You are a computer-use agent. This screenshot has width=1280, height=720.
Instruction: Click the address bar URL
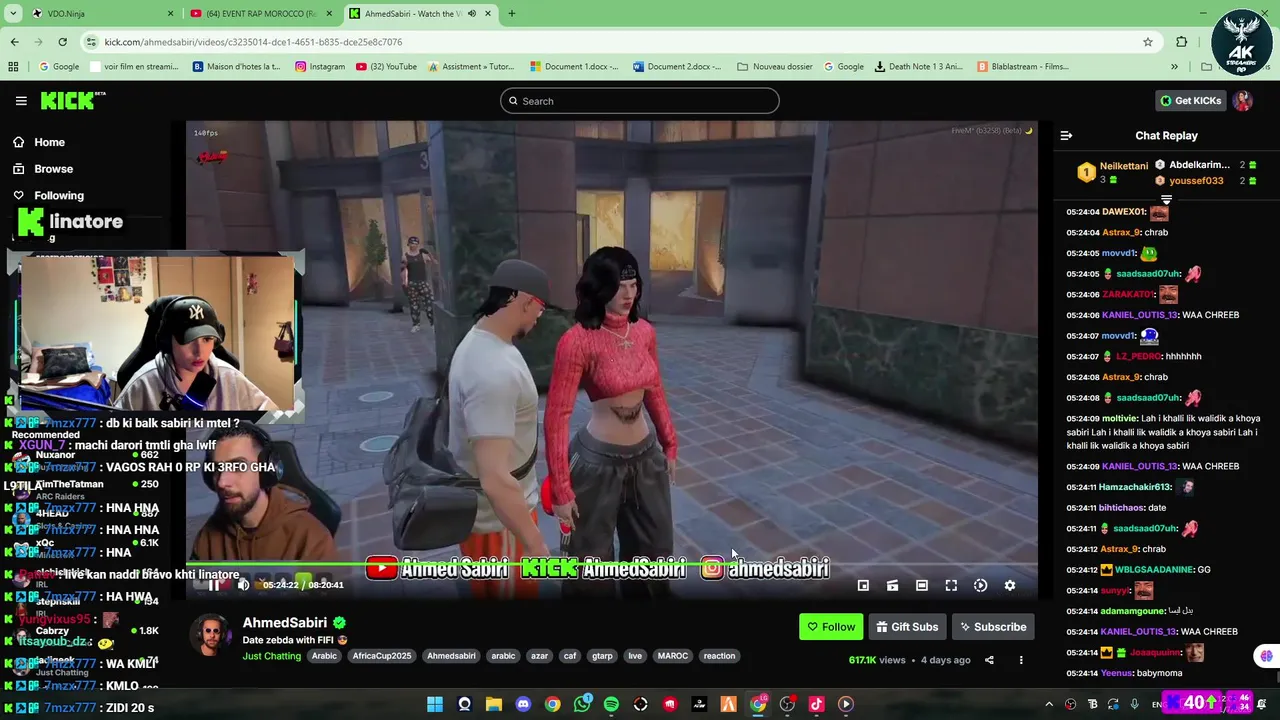[253, 42]
